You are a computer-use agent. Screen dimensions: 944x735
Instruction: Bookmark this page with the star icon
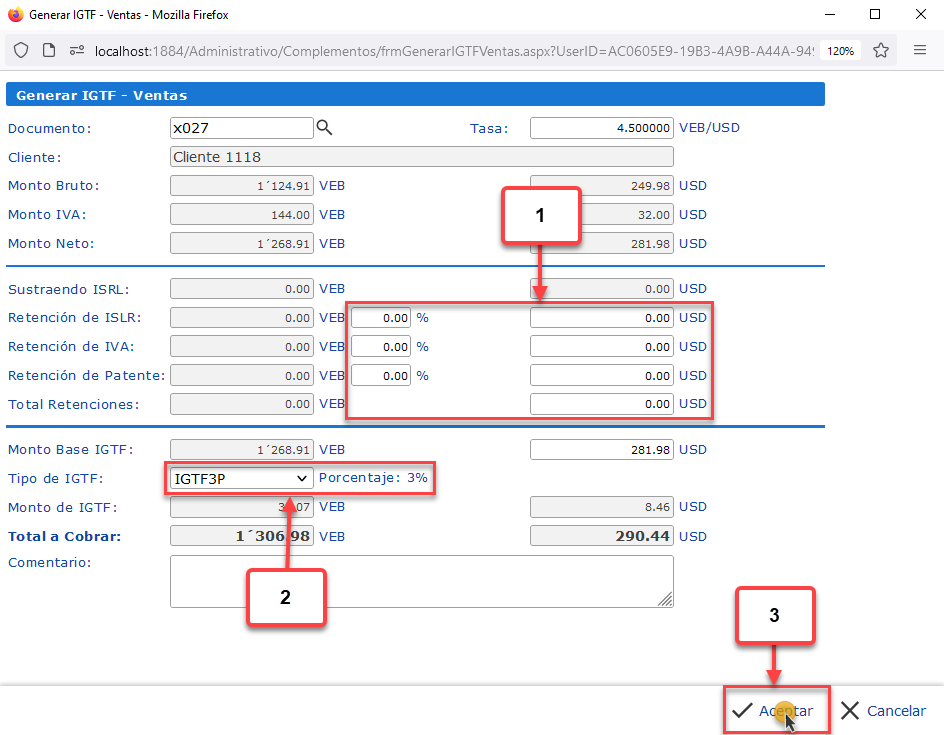pos(881,50)
